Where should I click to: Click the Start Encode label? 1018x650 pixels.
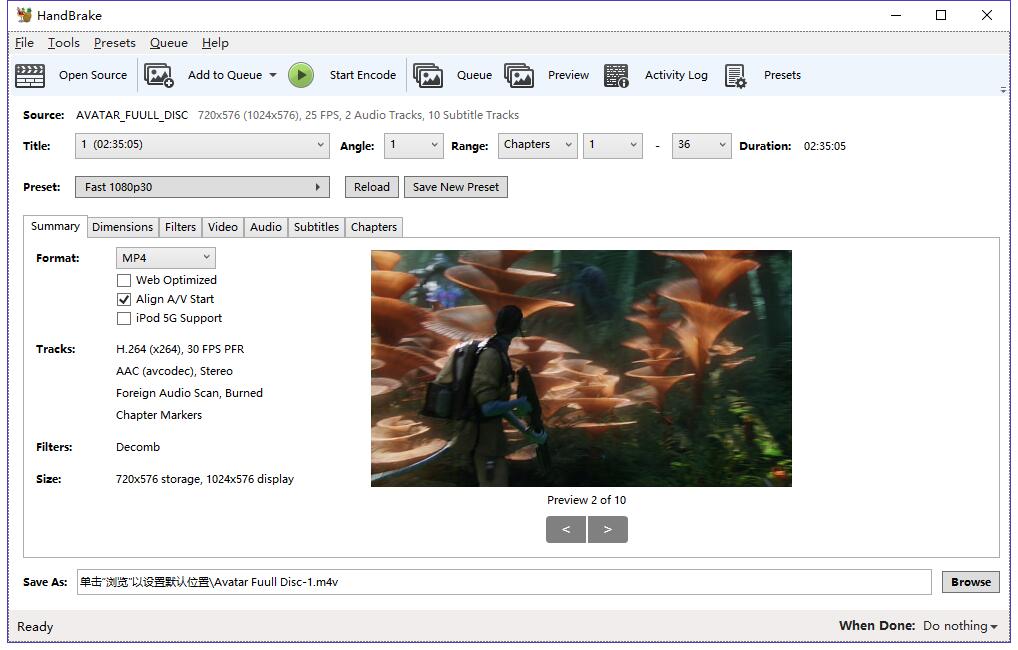(363, 75)
